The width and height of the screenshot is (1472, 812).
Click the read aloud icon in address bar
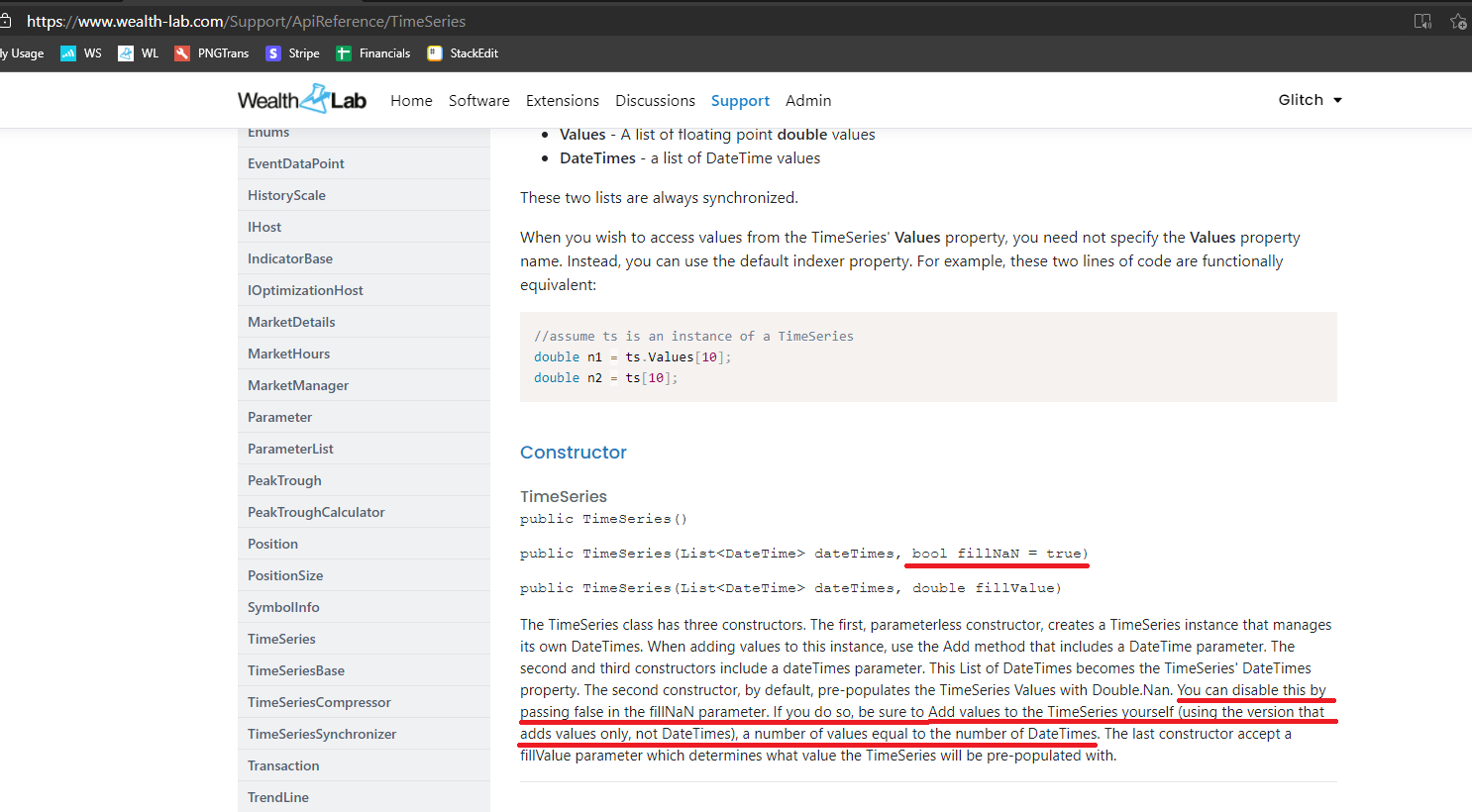click(x=1422, y=21)
